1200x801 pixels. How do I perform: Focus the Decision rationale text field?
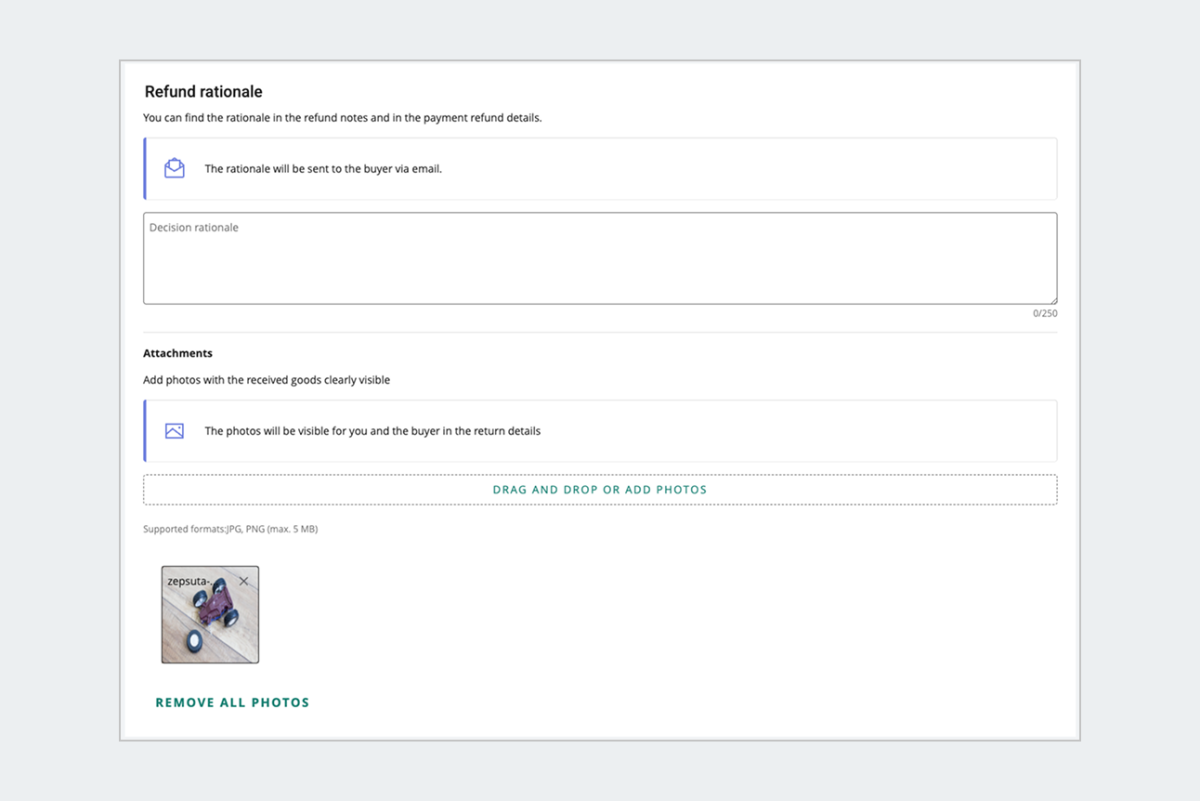tap(600, 257)
